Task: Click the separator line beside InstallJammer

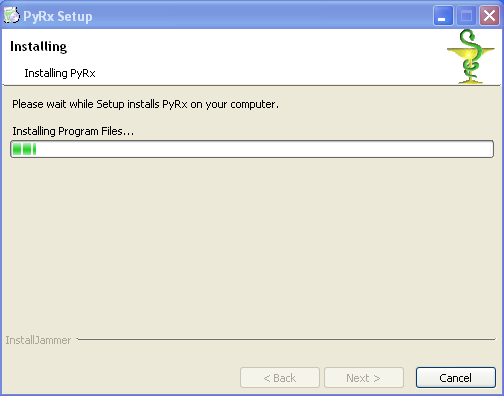Action: [286, 339]
